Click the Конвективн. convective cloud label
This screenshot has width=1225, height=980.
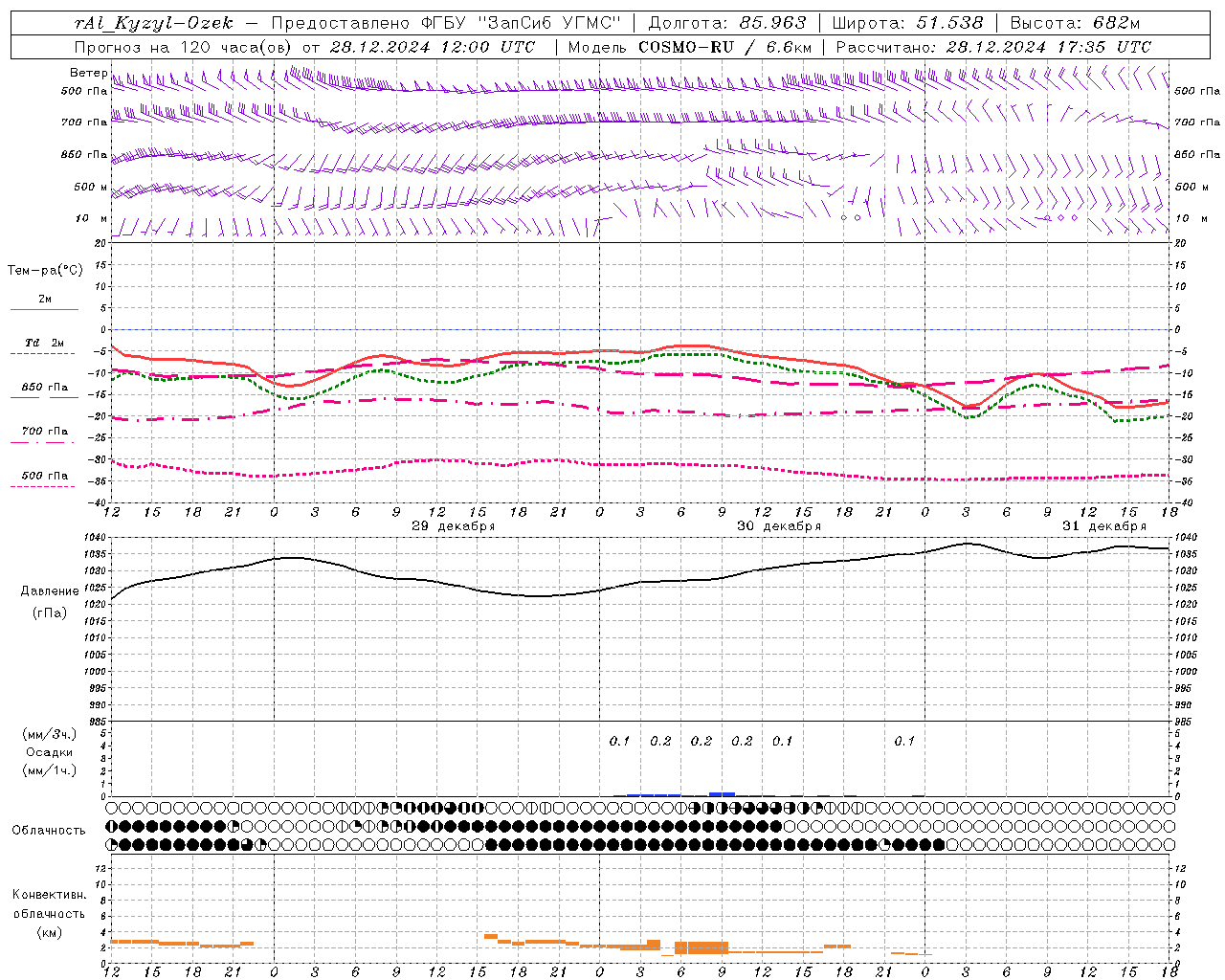(49, 895)
